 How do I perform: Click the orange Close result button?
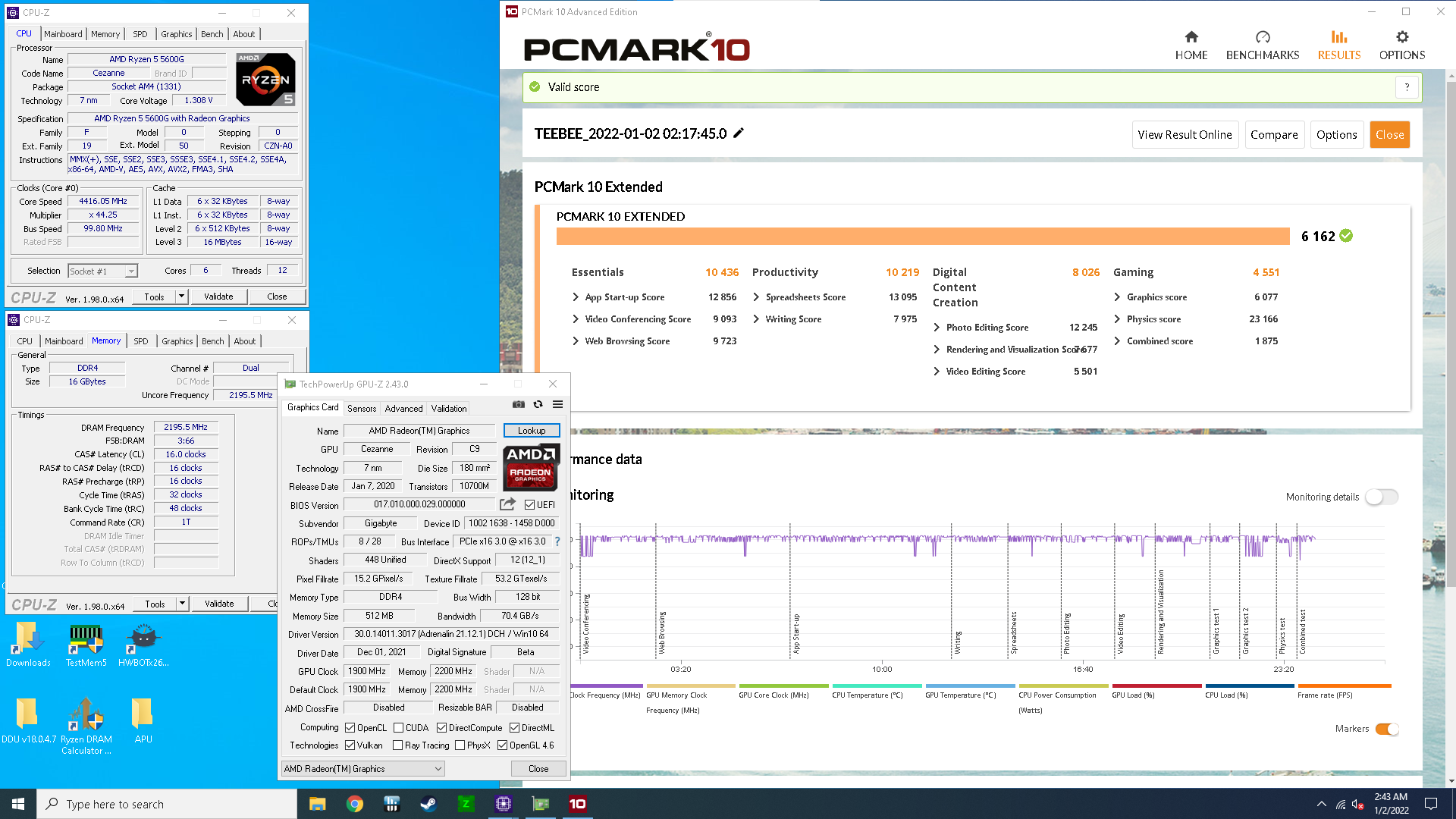click(x=1389, y=135)
